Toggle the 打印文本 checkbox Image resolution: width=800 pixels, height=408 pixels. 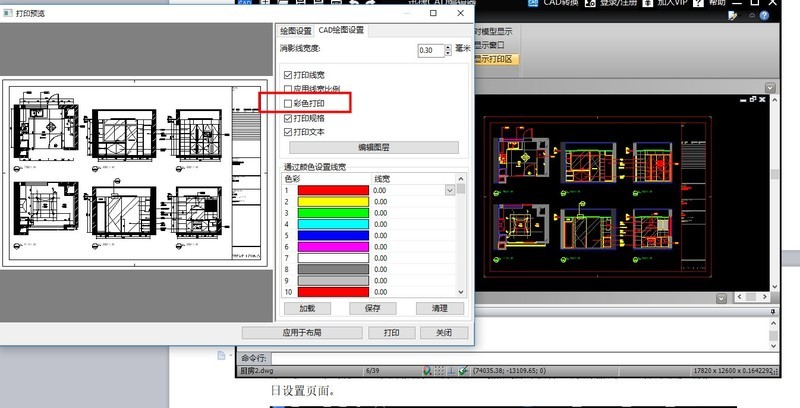289,131
